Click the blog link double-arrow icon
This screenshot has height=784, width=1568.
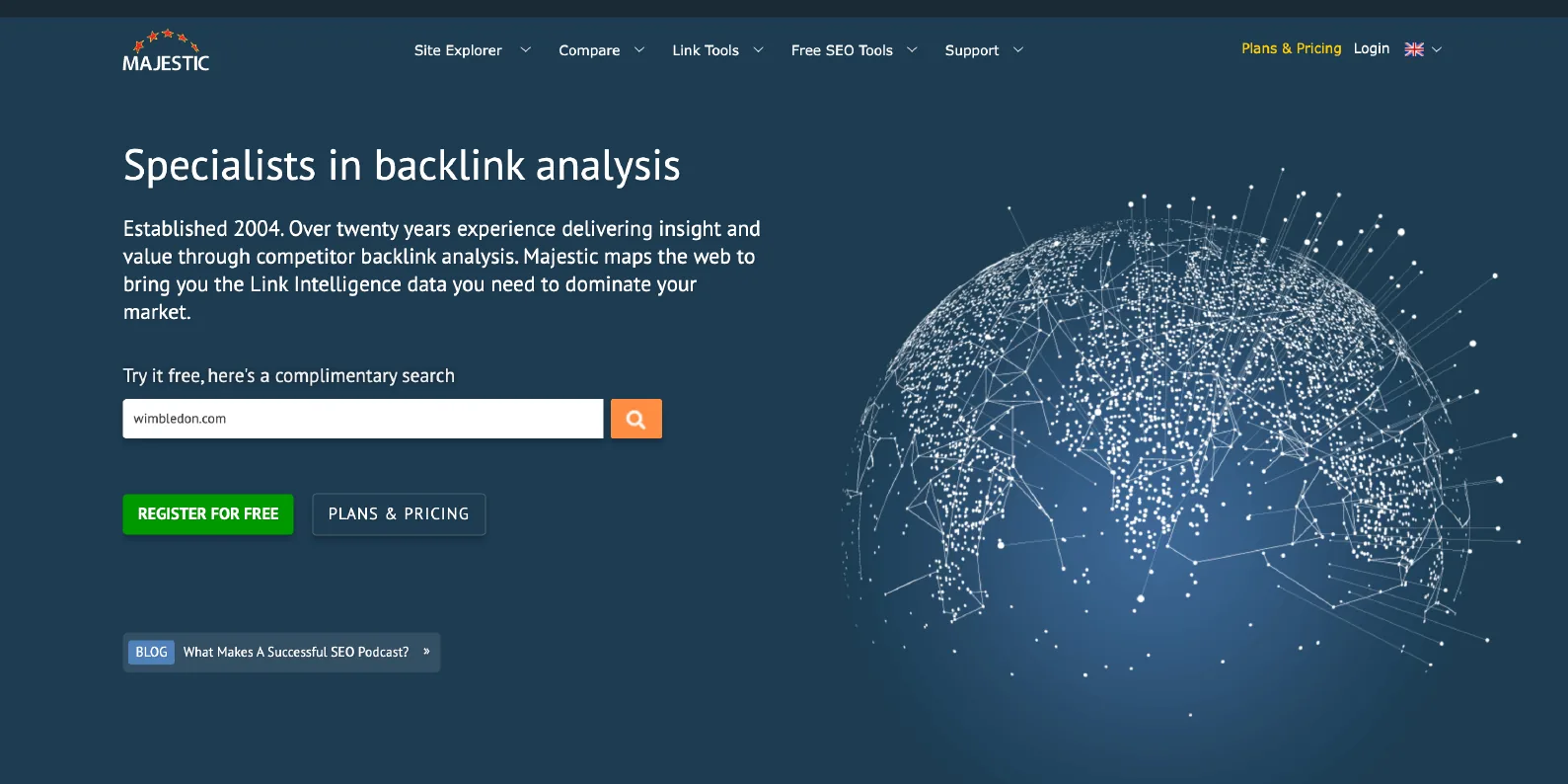426,652
